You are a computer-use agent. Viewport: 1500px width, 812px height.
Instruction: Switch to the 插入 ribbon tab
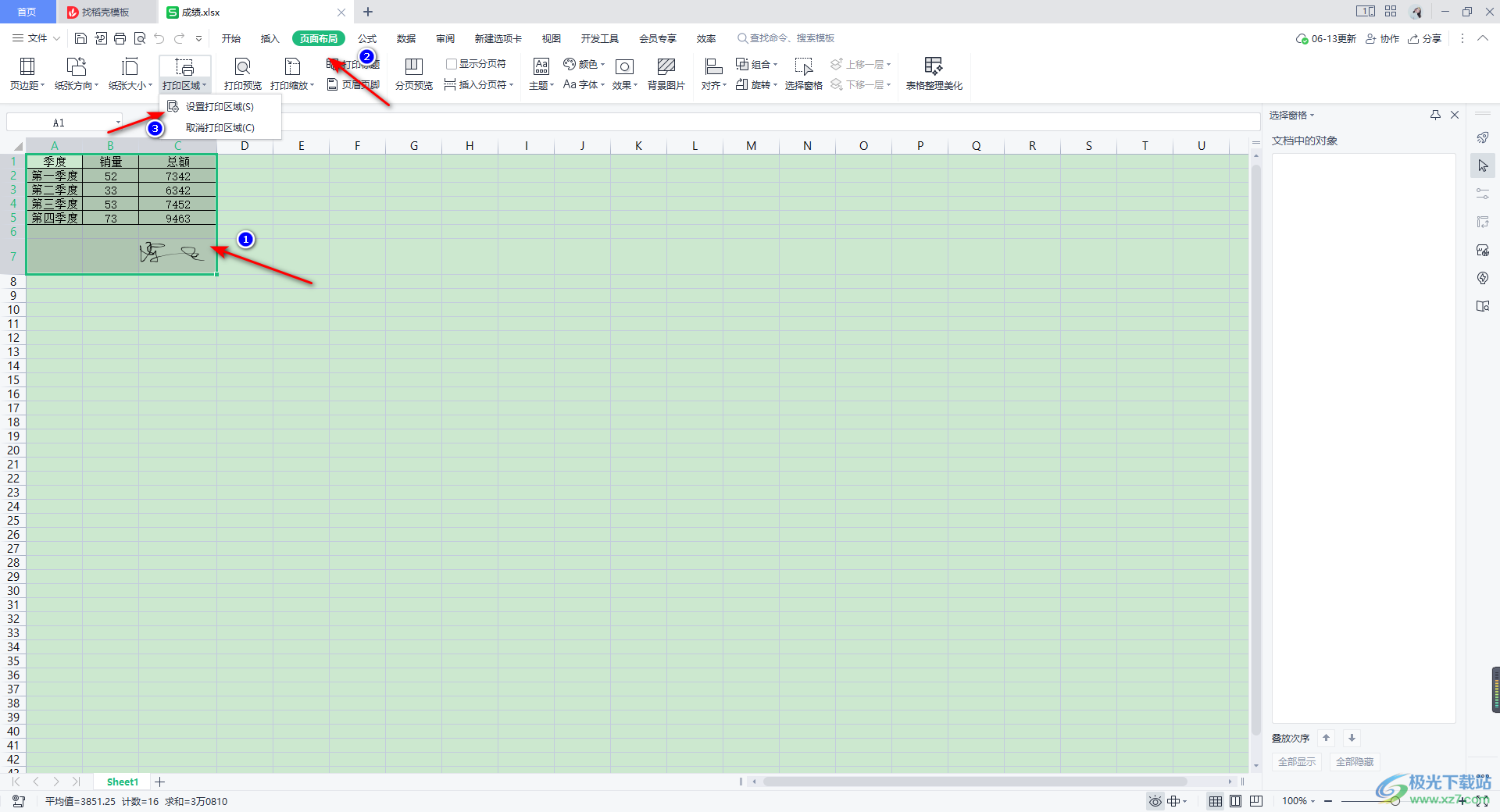[x=270, y=38]
